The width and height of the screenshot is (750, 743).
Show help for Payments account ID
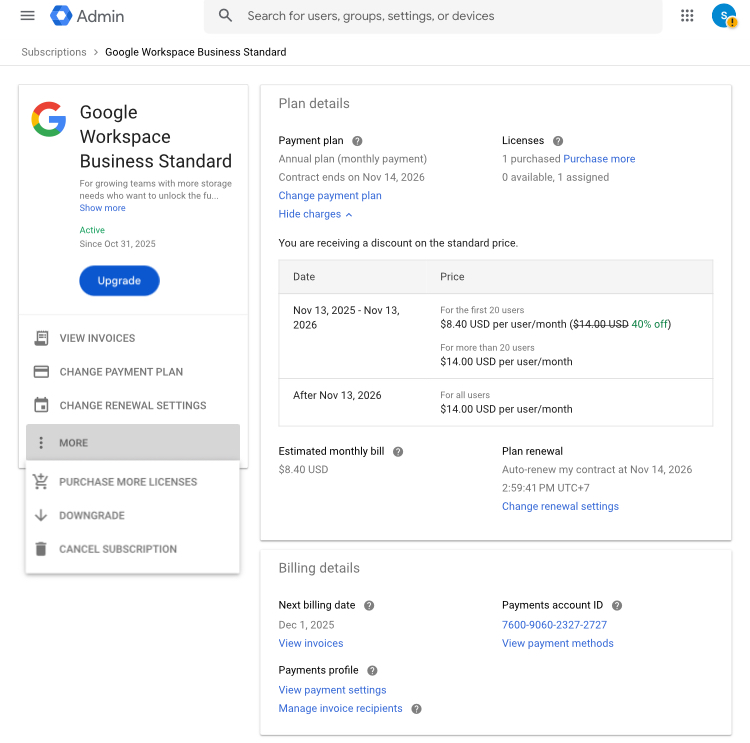coord(617,606)
